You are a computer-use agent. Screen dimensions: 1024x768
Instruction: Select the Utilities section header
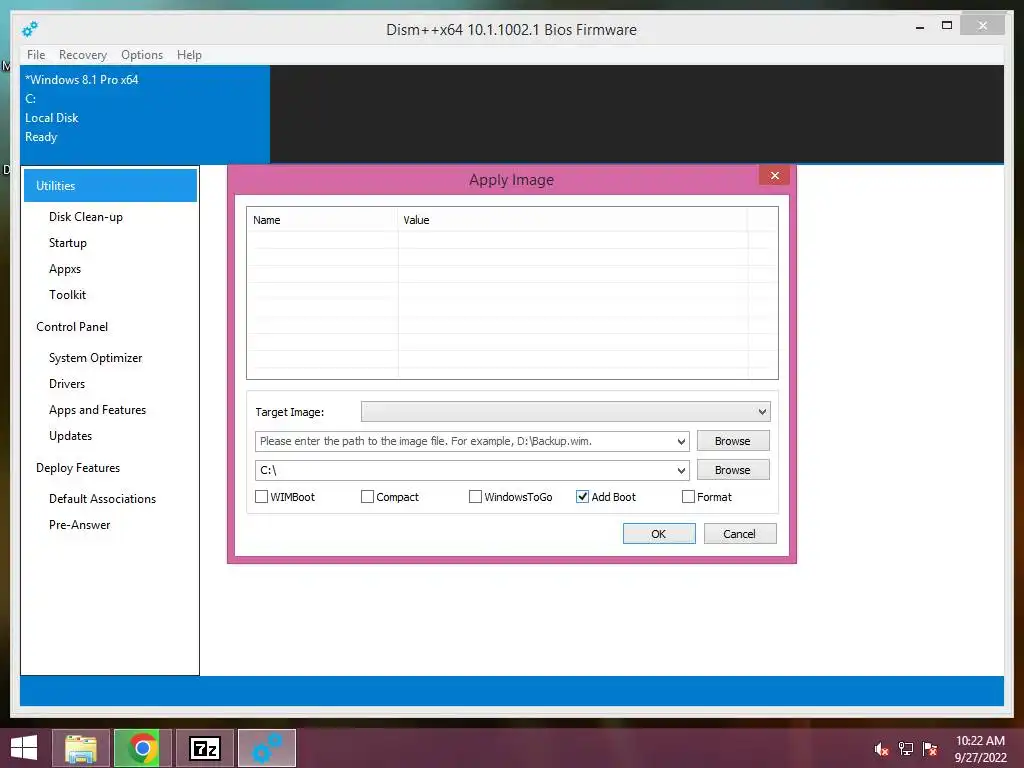110,185
